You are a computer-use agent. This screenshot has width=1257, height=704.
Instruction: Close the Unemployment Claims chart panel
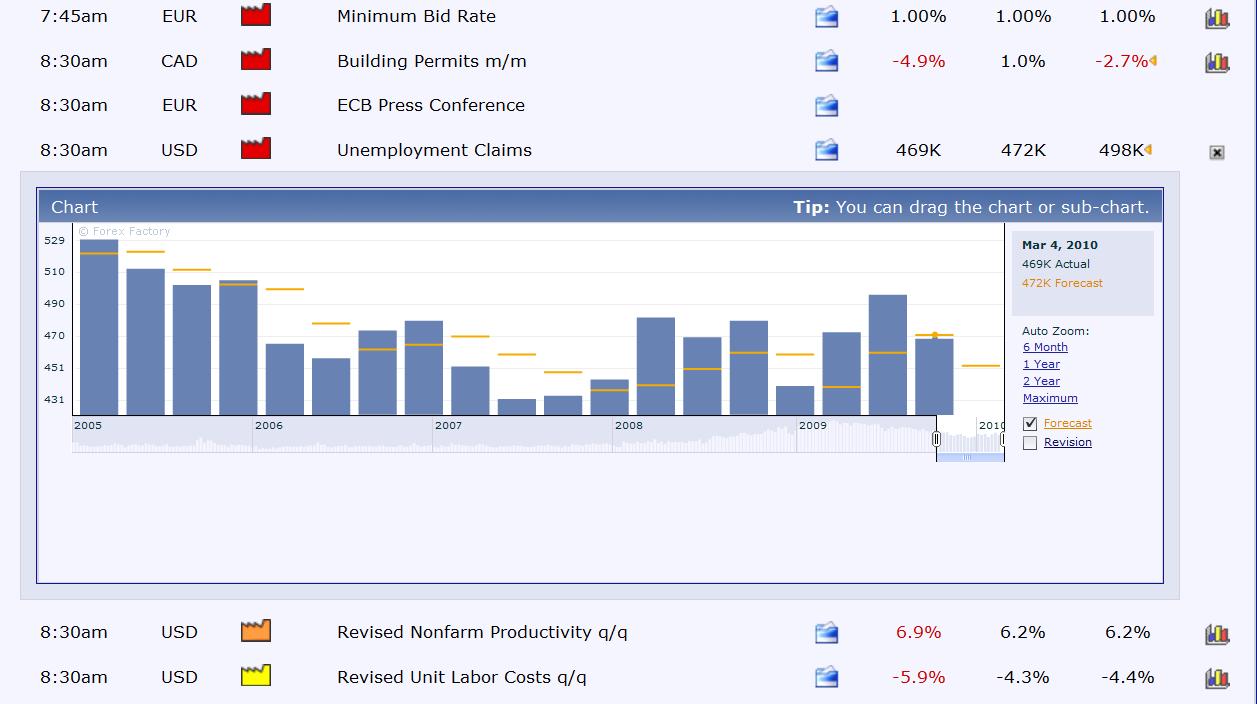pyautogui.click(x=1216, y=153)
